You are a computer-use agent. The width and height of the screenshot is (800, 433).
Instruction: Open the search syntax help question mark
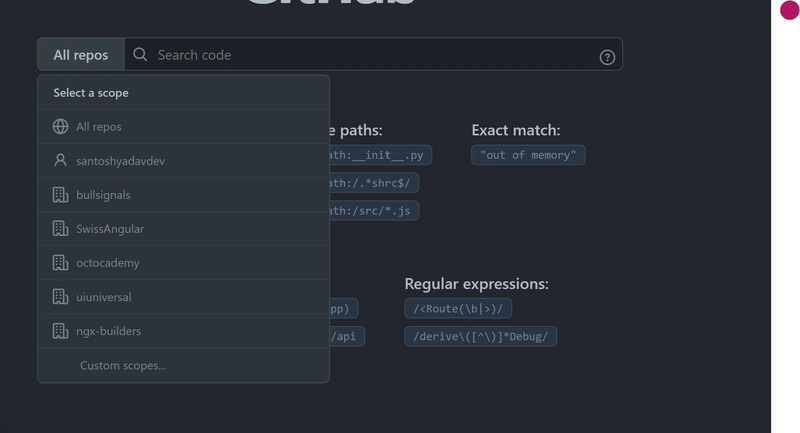tap(607, 57)
